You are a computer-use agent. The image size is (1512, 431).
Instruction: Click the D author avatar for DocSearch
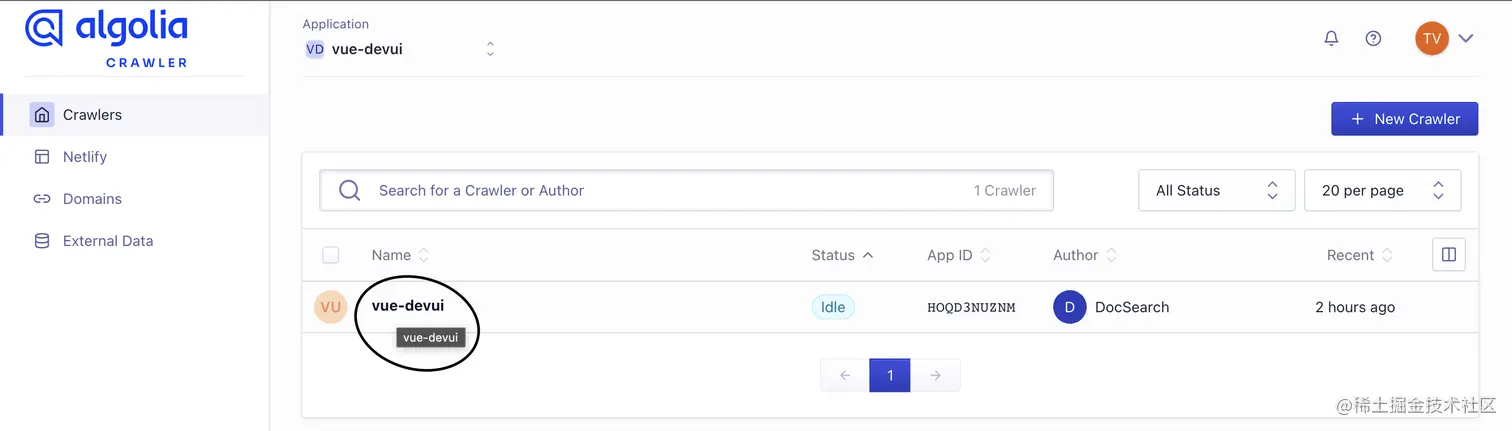1070,307
